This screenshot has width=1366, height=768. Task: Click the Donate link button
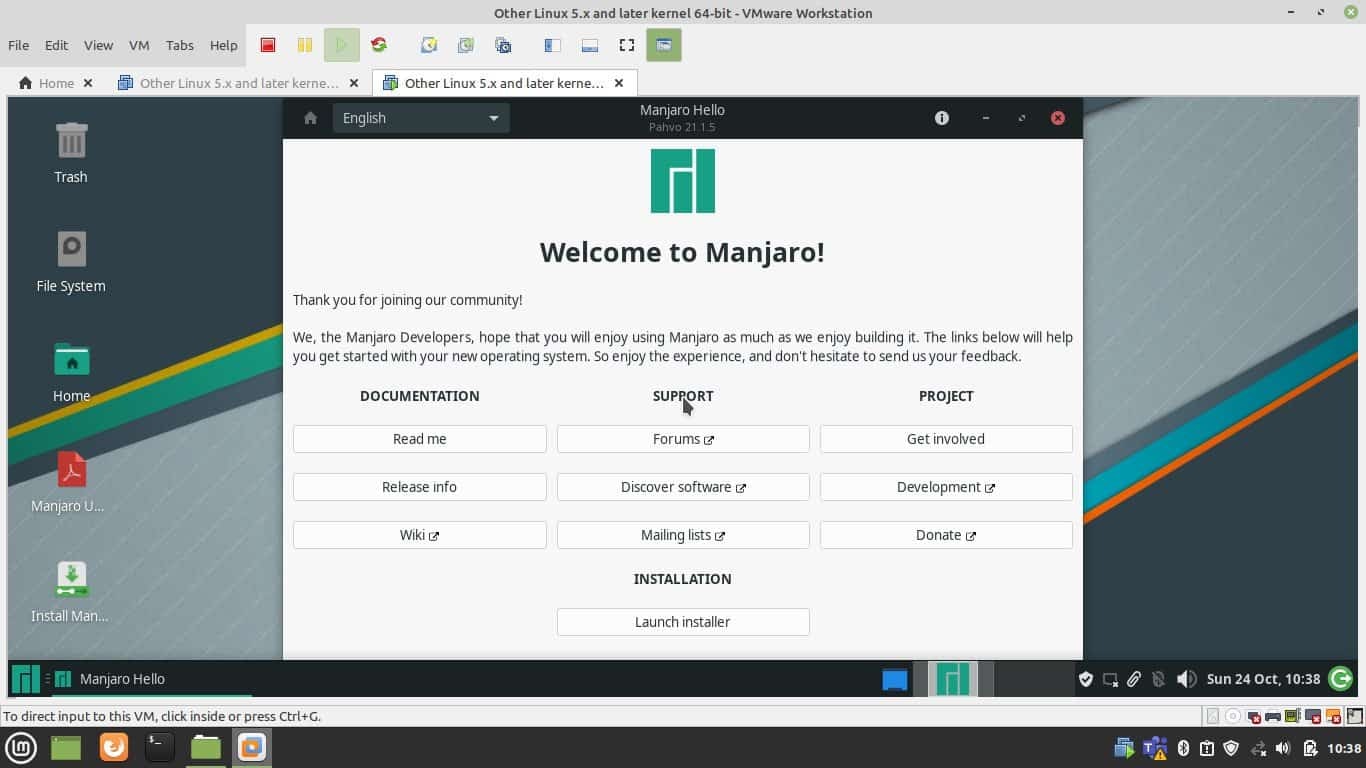[946, 535]
